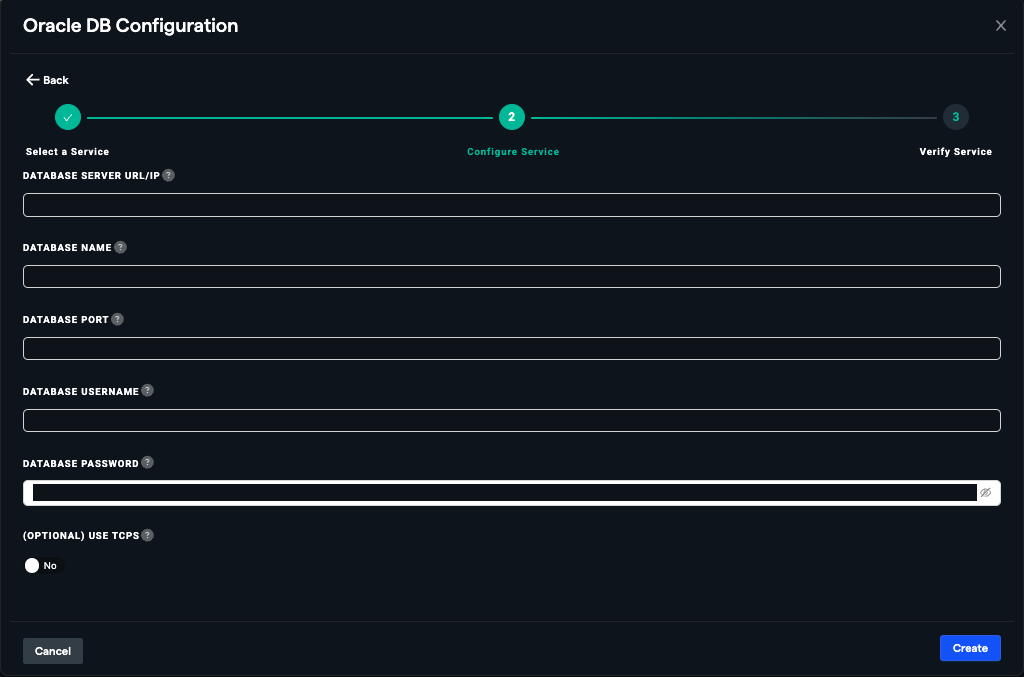Click the completed Select a Service step circle
The image size is (1024, 677).
[68, 117]
